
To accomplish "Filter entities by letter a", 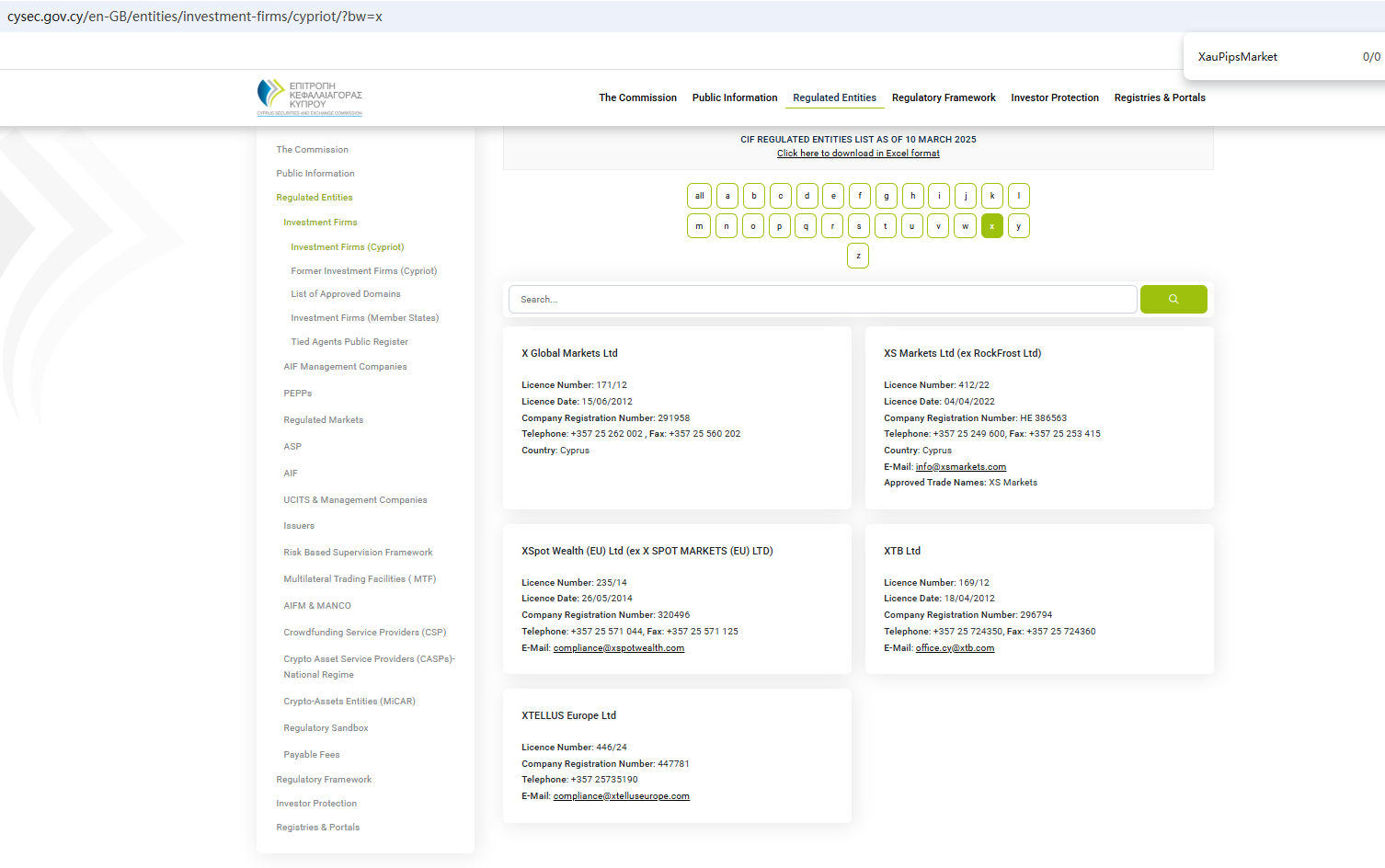I will (727, 196).
